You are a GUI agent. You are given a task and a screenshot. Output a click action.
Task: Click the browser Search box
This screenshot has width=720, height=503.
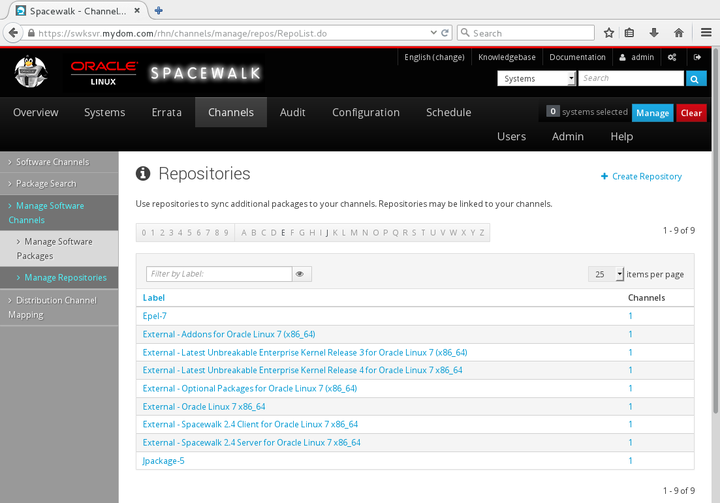point(526,33)
